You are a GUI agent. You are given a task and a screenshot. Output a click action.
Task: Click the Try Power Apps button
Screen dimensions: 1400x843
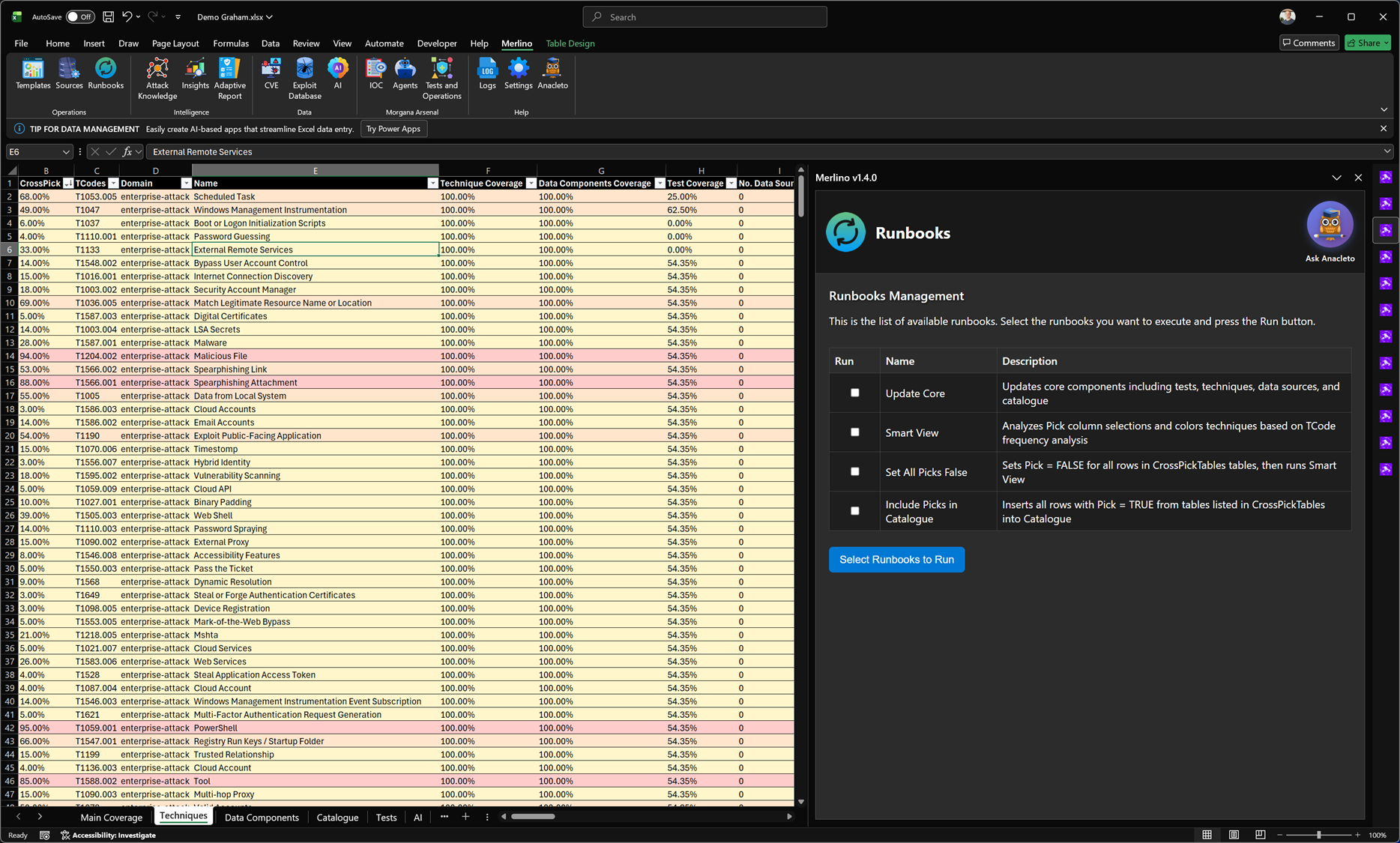[393, 129]
